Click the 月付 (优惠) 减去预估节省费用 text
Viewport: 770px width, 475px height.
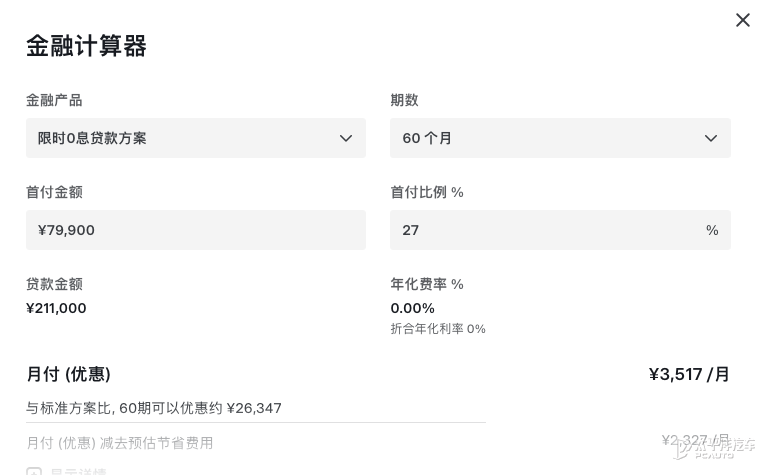119,442
